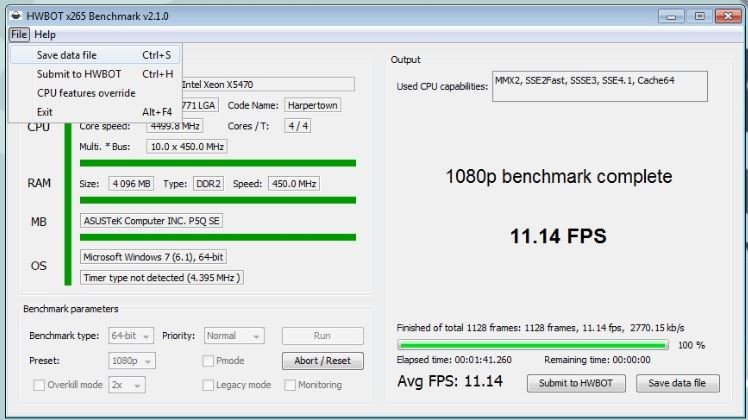Select CPU features override menu entry
The height and width of the screenshot is (420, 748).
coord(95,93)
